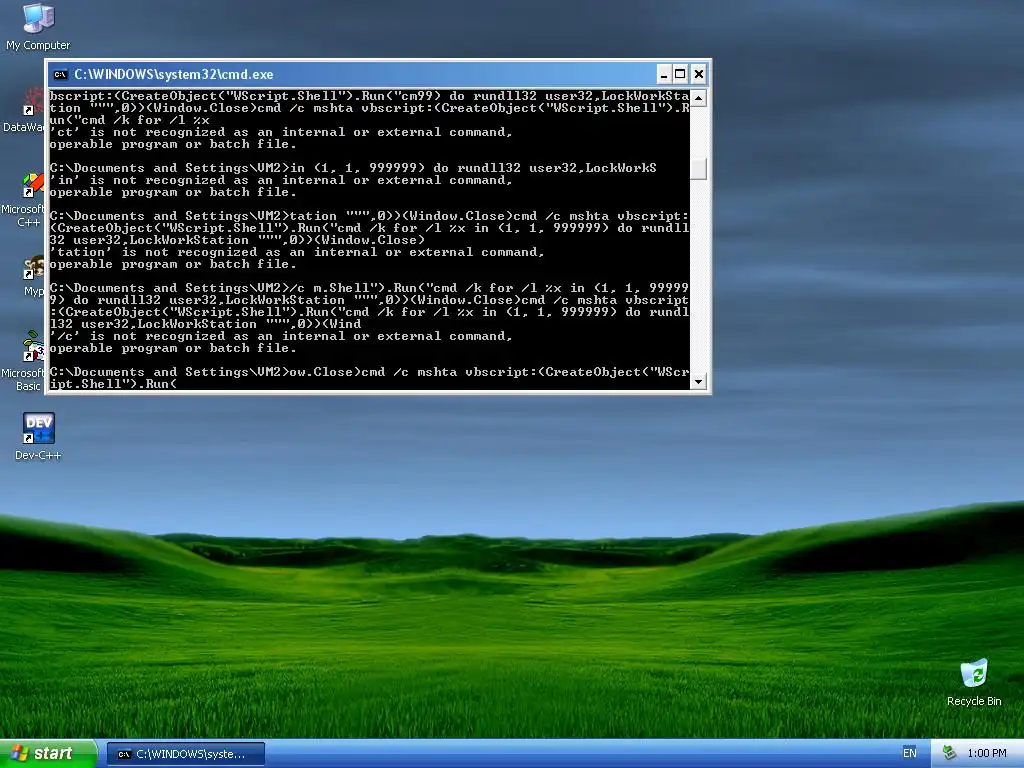Open the EN language bar indicator
This screenshot has height=768, width=1024.
(x=909, y=753)
